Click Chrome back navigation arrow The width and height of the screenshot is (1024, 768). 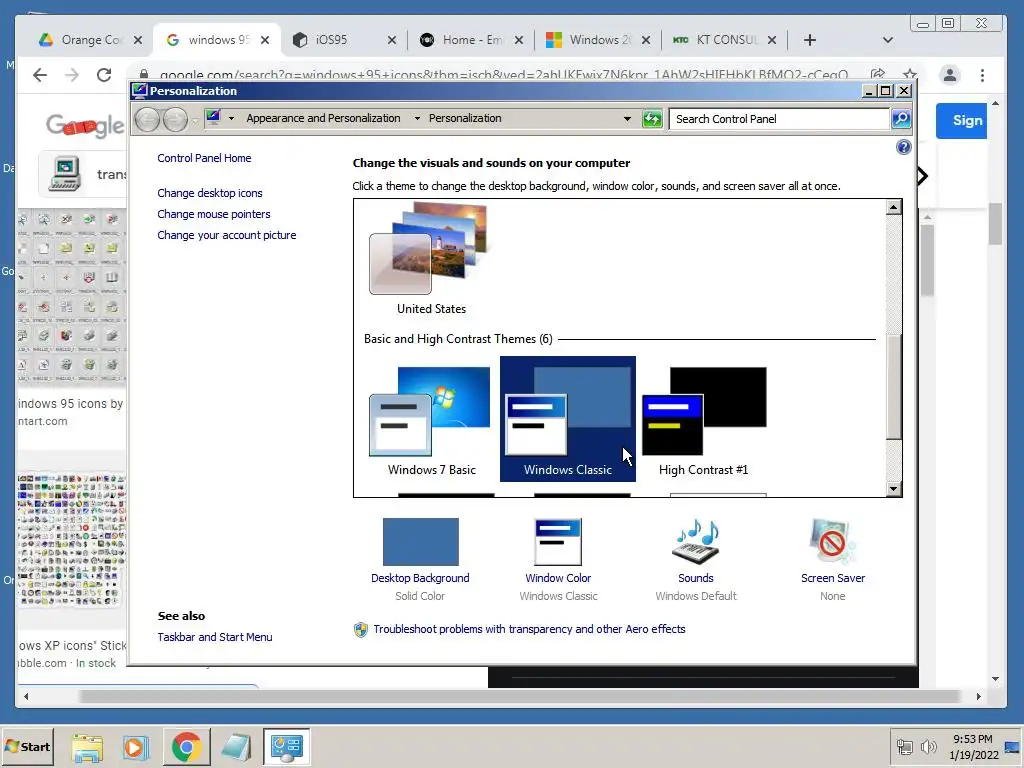pos(40,75)
